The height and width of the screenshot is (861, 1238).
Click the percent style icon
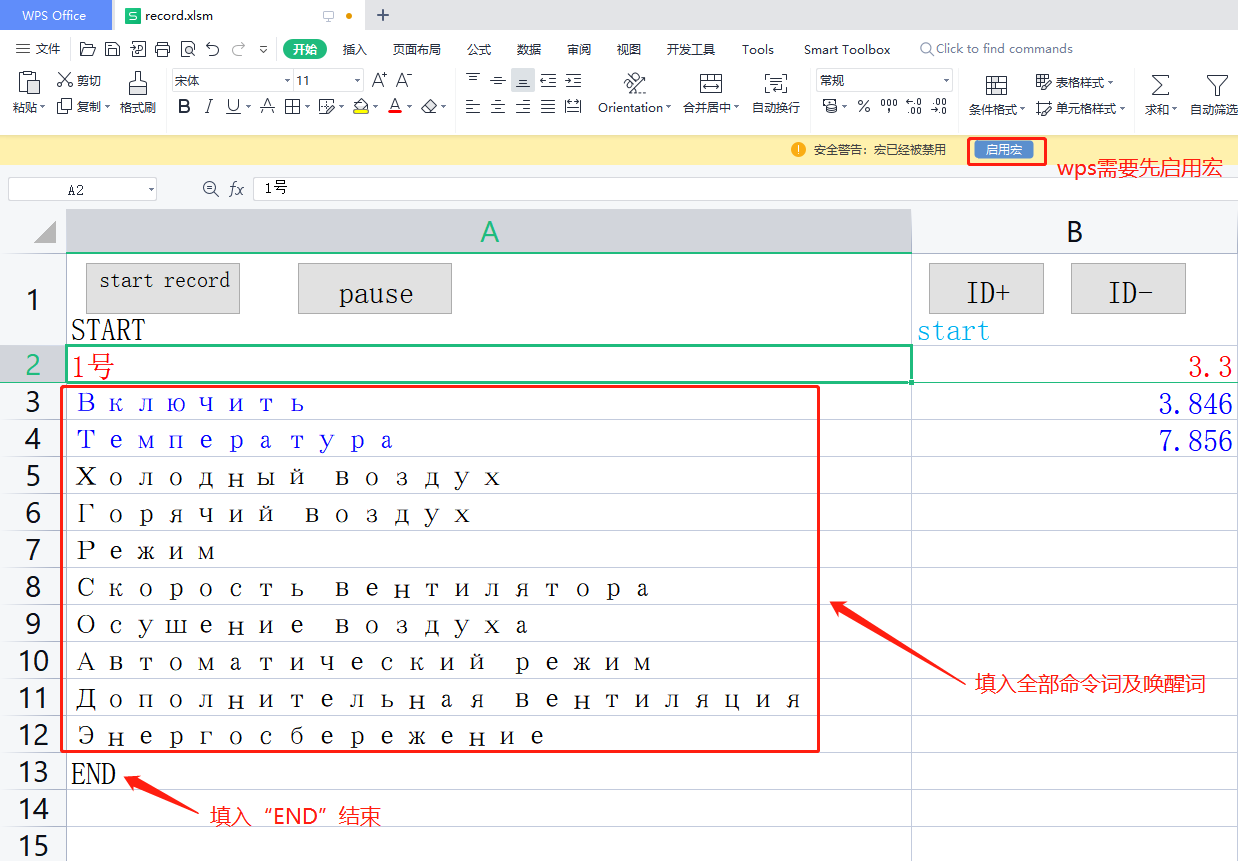863,106
